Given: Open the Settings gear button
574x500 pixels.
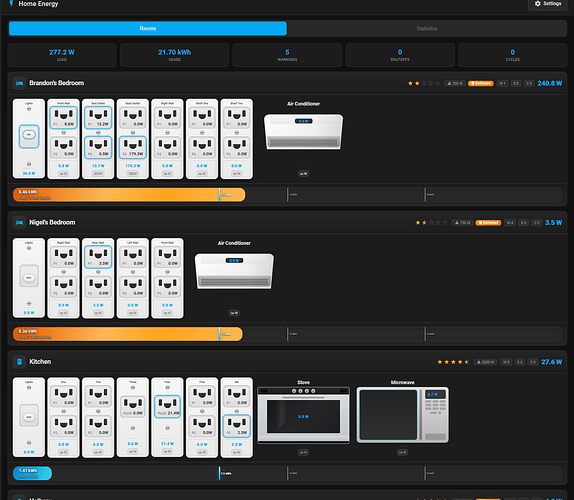Looking at the screenshot, I should coord(548,4).
